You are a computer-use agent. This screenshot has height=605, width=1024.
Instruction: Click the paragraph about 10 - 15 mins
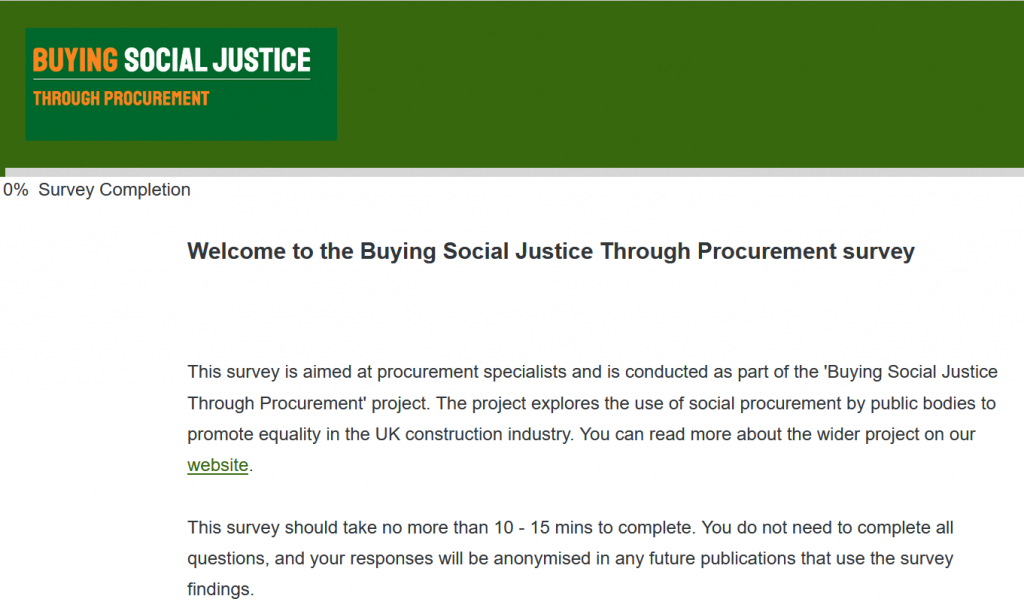[x=570, y=559]
